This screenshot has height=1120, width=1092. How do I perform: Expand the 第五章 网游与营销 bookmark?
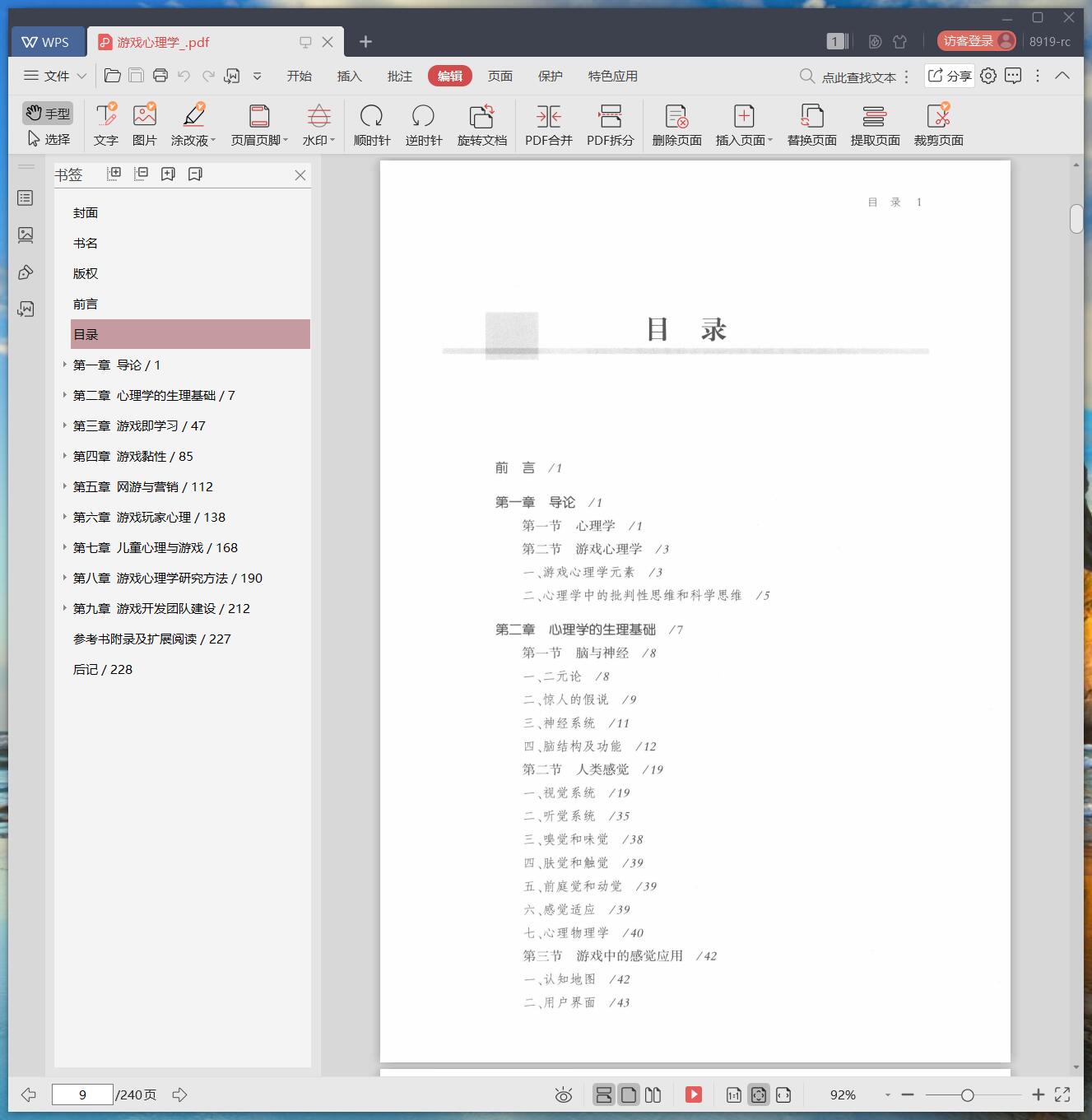(x=64, y=486)
